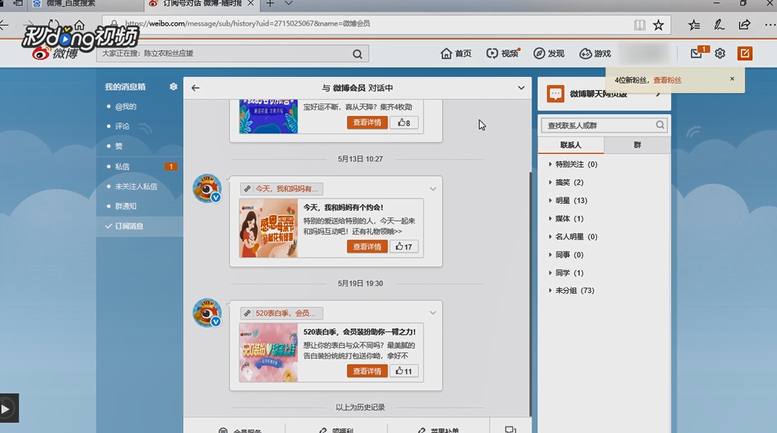Open 群通知 group notifications

pos(125,206)
